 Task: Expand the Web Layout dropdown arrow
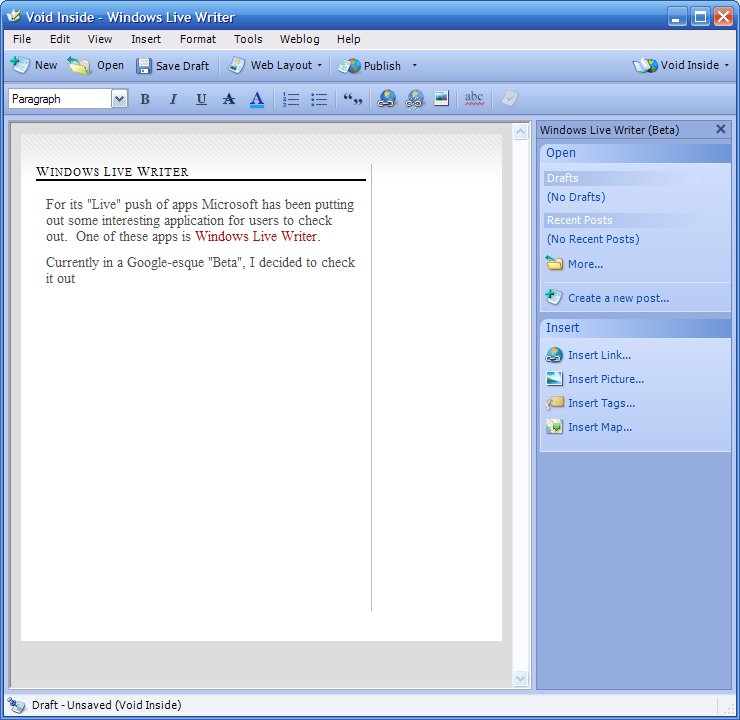point(320,65)
